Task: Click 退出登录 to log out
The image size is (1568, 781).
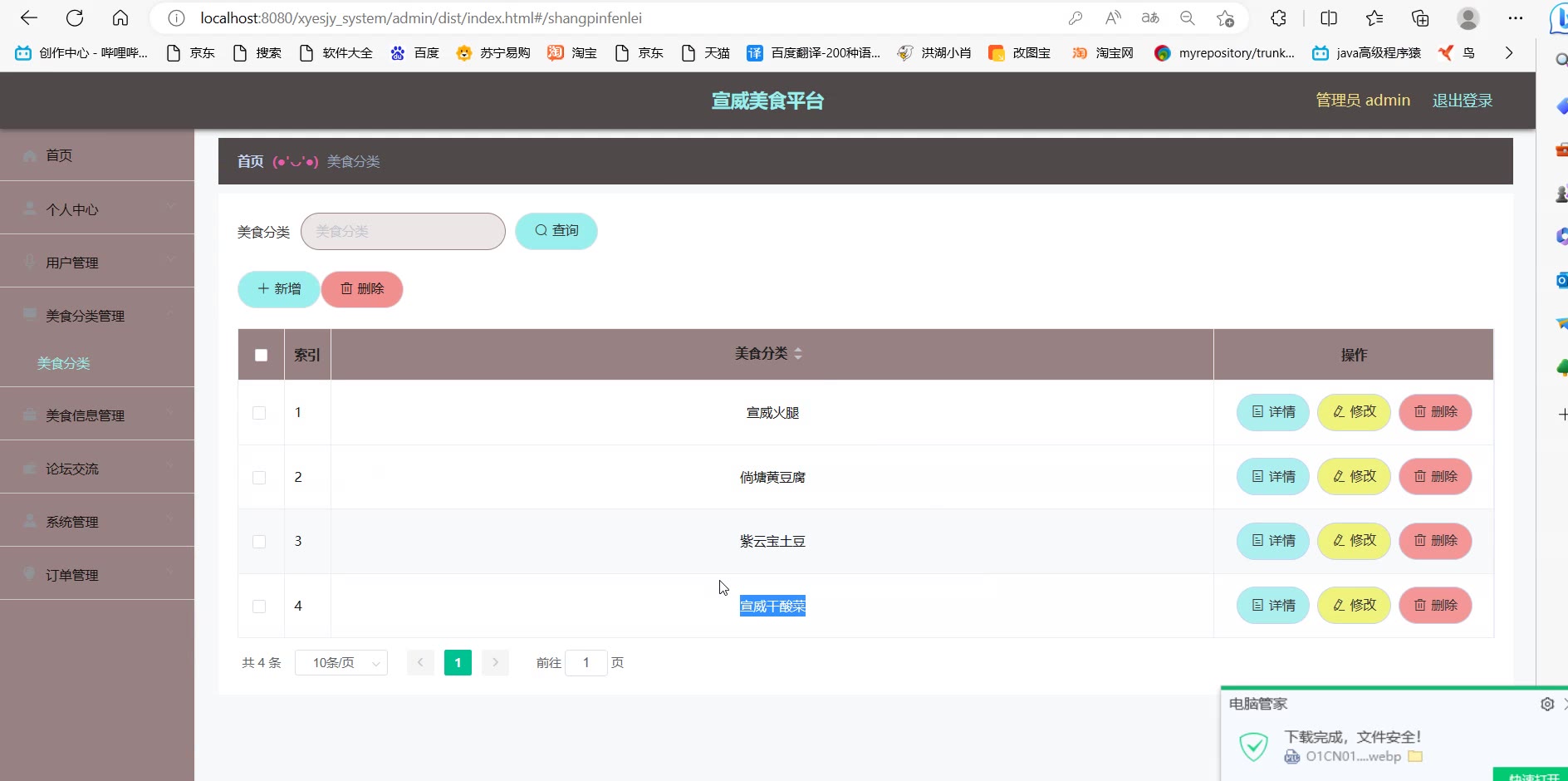Action: coord(1463,101)
